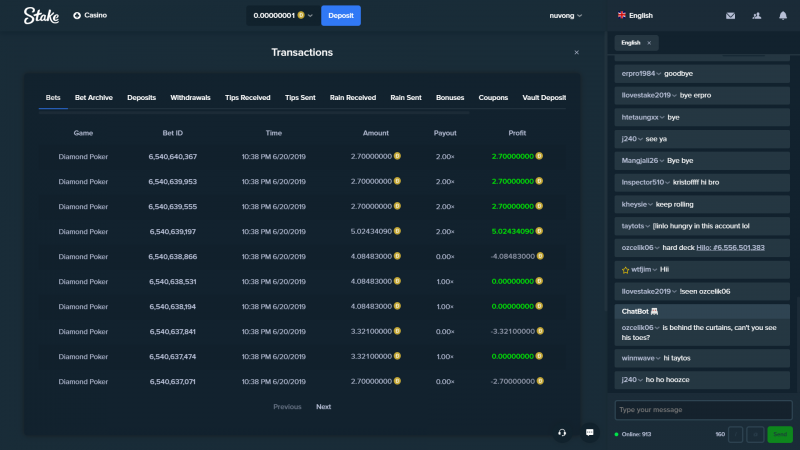This screenshot has width=800, height=450.
Task: Expand user menu for erpro1984
Action: pos(659,74)
